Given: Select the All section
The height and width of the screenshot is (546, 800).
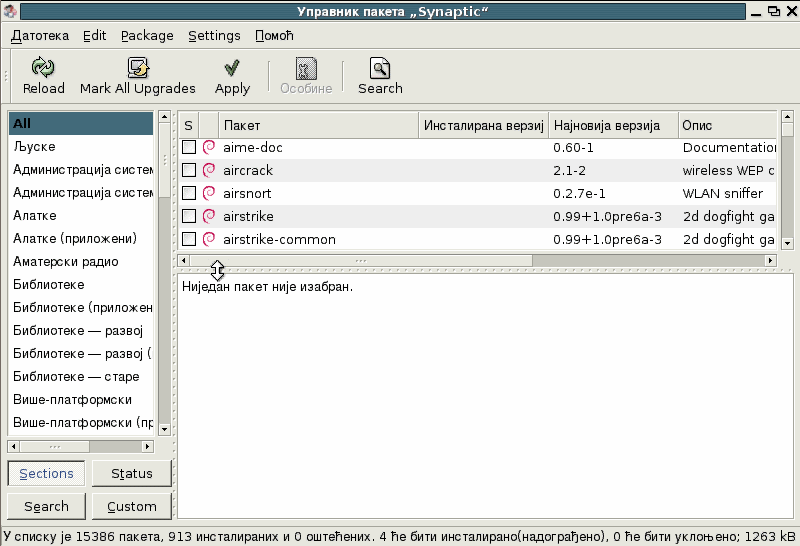Looking at the screenshot, I should (x=81, y=123).
